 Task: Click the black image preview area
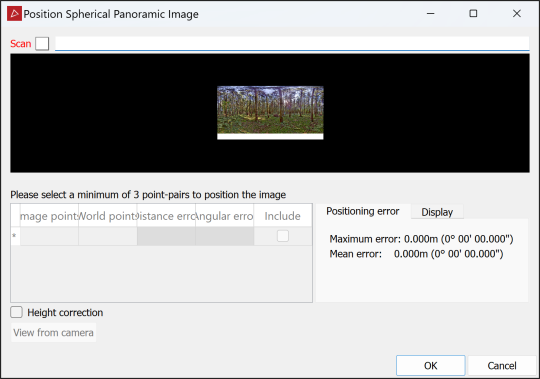(x=270, y=113)
